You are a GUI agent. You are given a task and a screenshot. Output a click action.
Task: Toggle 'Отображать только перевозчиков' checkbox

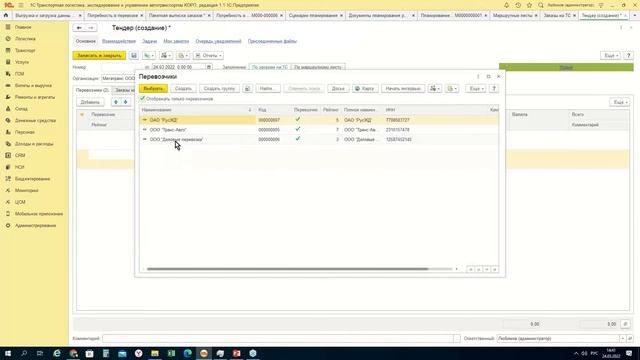tap(142, 98)
